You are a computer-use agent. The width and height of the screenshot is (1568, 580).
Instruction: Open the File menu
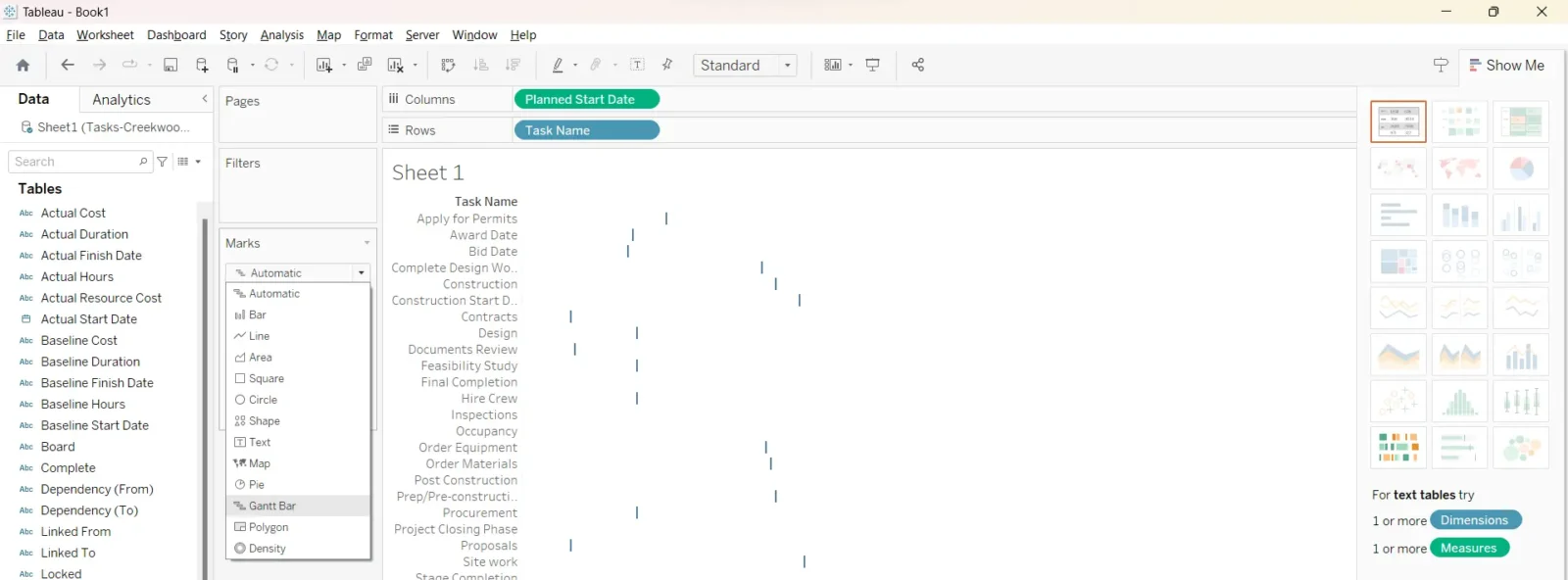16,35
